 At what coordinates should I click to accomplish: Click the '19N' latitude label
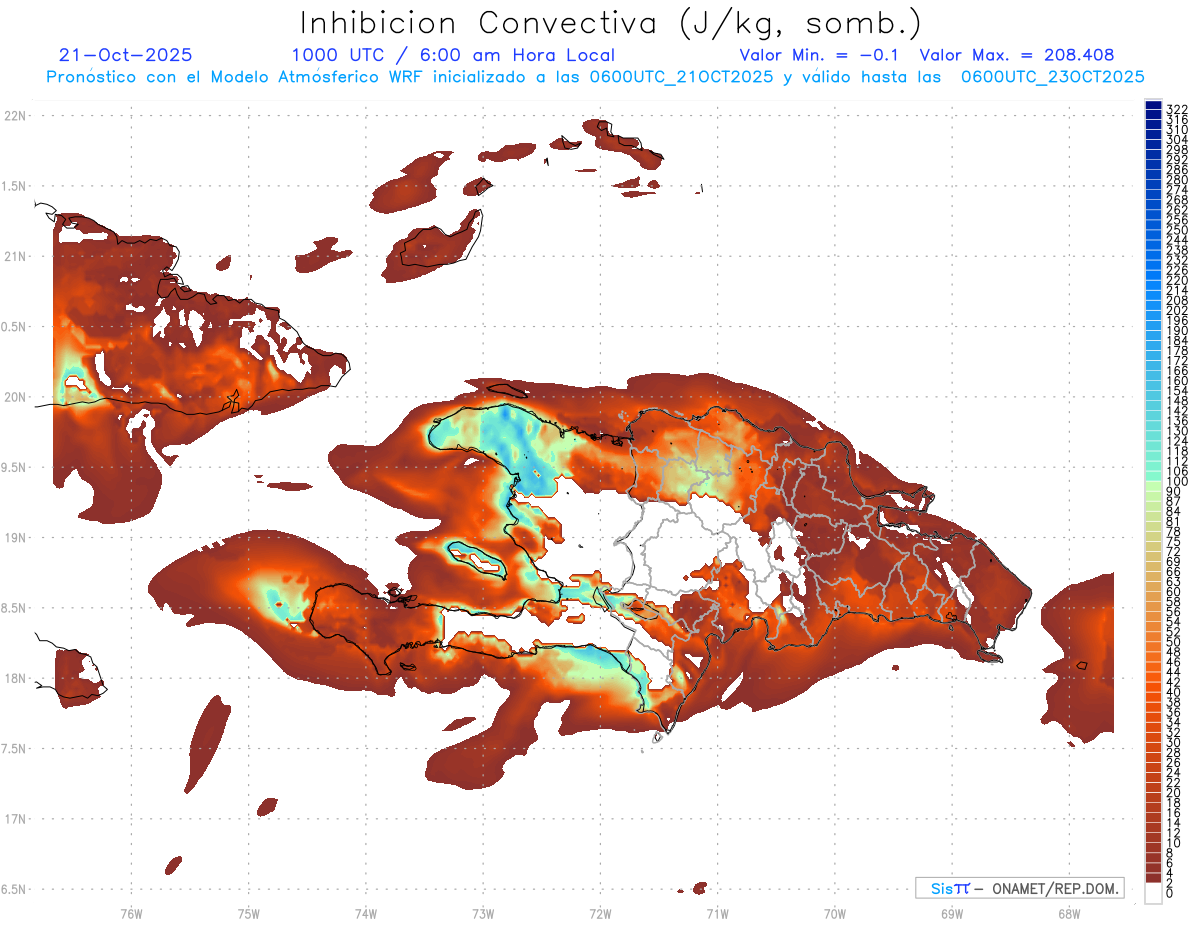coord(14,538)
